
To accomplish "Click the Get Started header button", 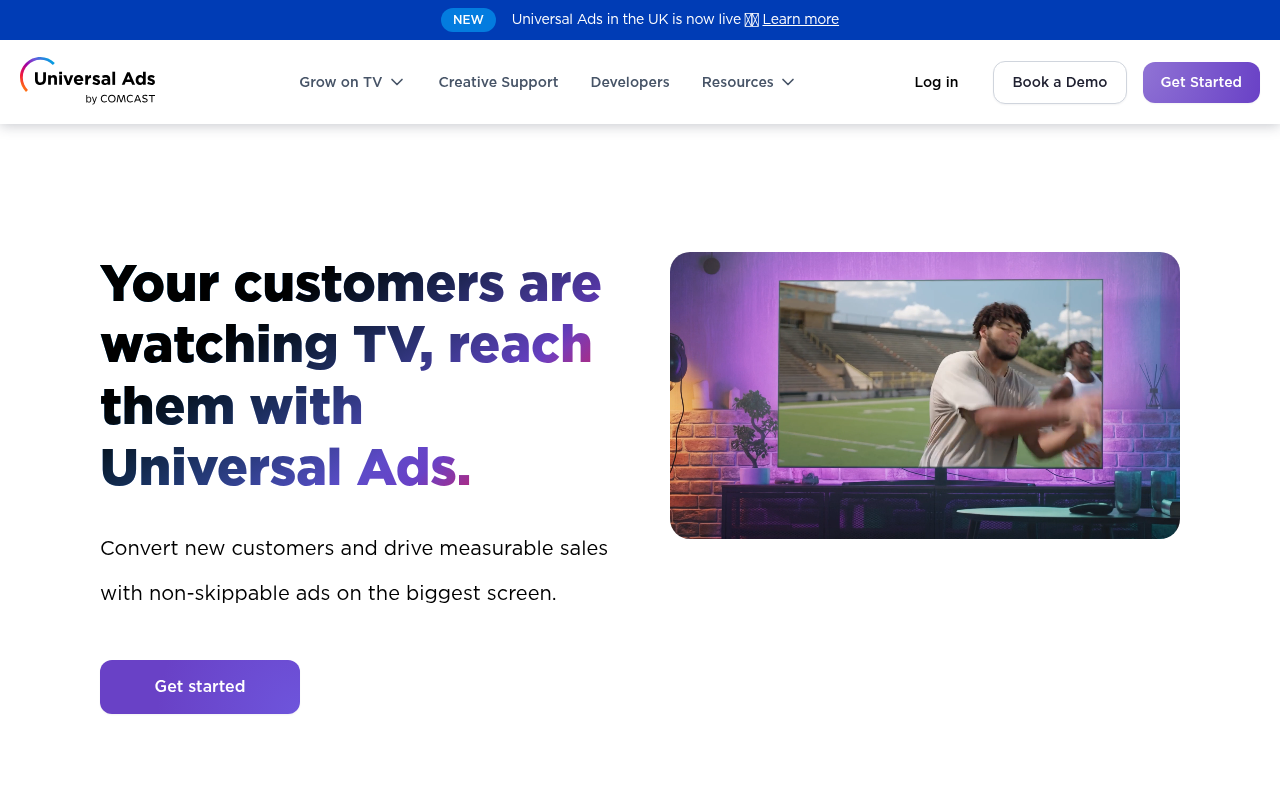I will pos(1201,82).
